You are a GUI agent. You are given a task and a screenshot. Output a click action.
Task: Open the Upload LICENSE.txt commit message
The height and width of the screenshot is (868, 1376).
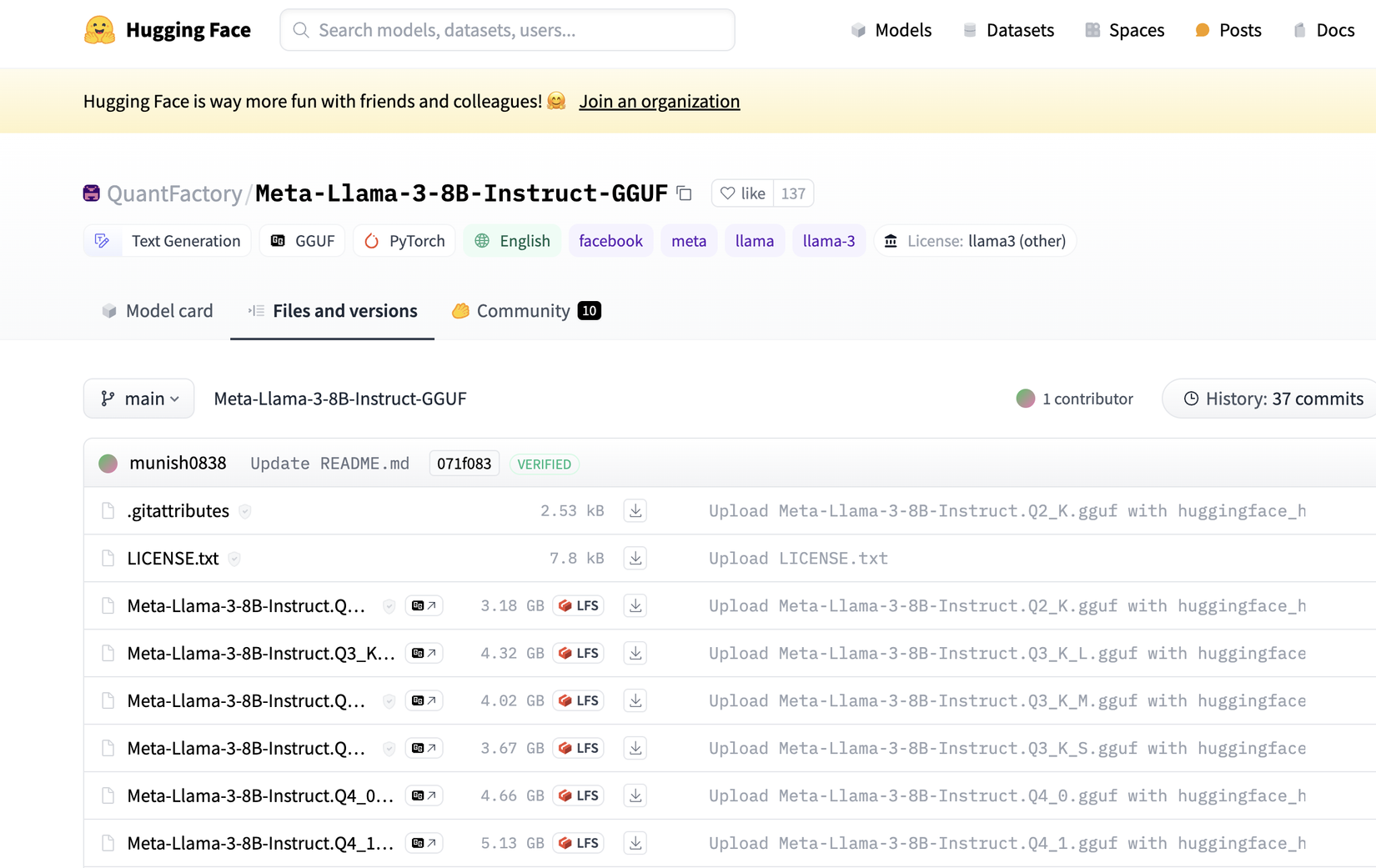(x=798, y=558)
